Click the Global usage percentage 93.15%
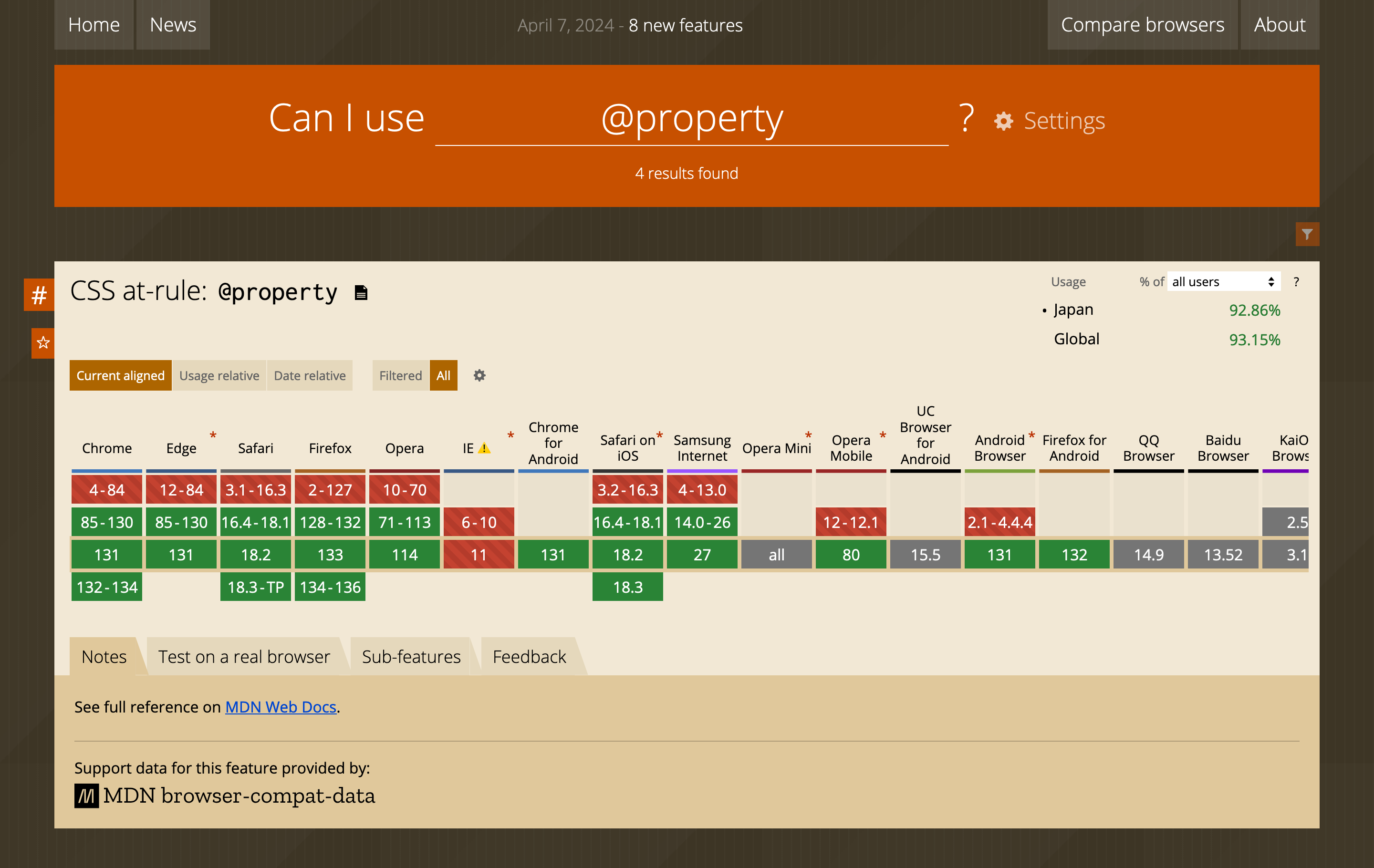Screen dimensions: 1374x868 coord(1254,340)
